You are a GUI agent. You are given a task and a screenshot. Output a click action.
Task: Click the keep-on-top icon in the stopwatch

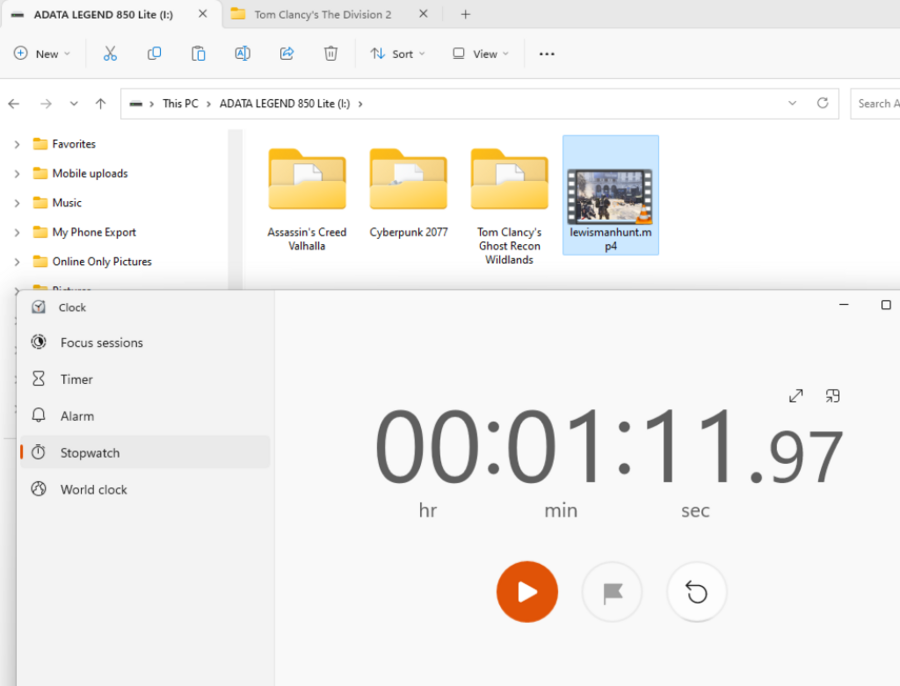832,396
